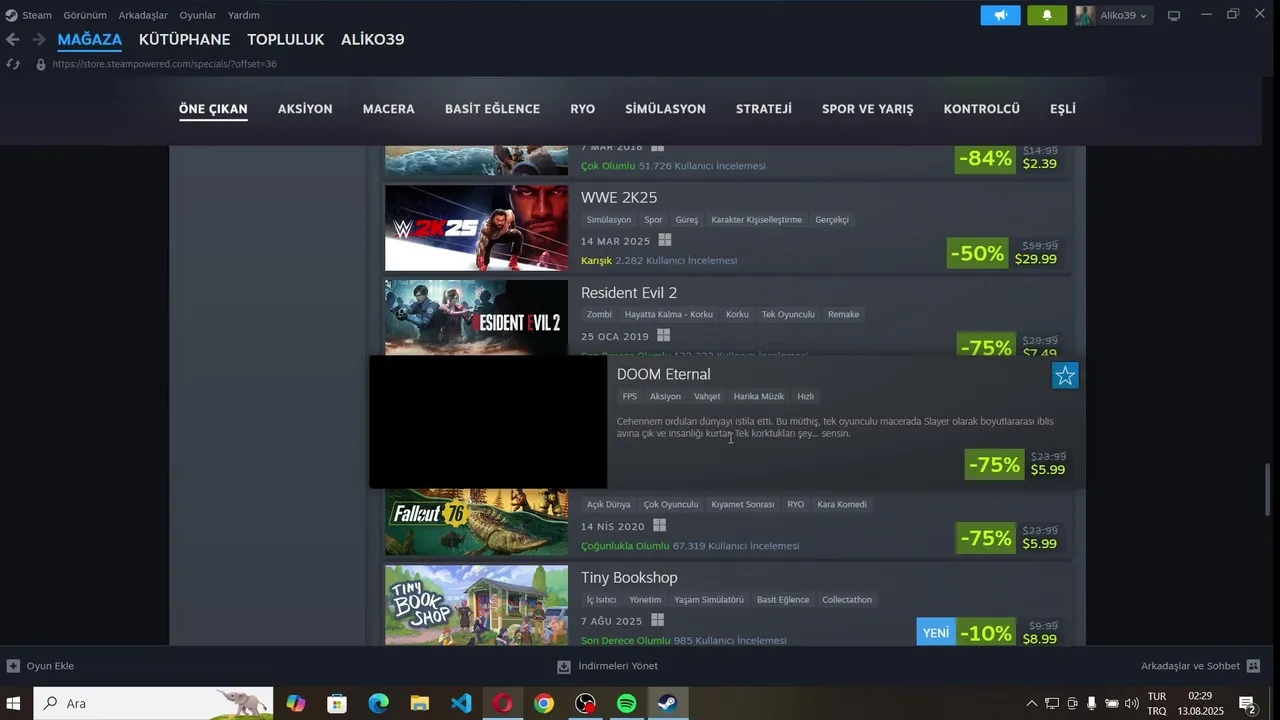This screenshot has height=720, width=1280.
Task: Select the SPOR VE YARIŞ category tab
Action: [867, 109]
